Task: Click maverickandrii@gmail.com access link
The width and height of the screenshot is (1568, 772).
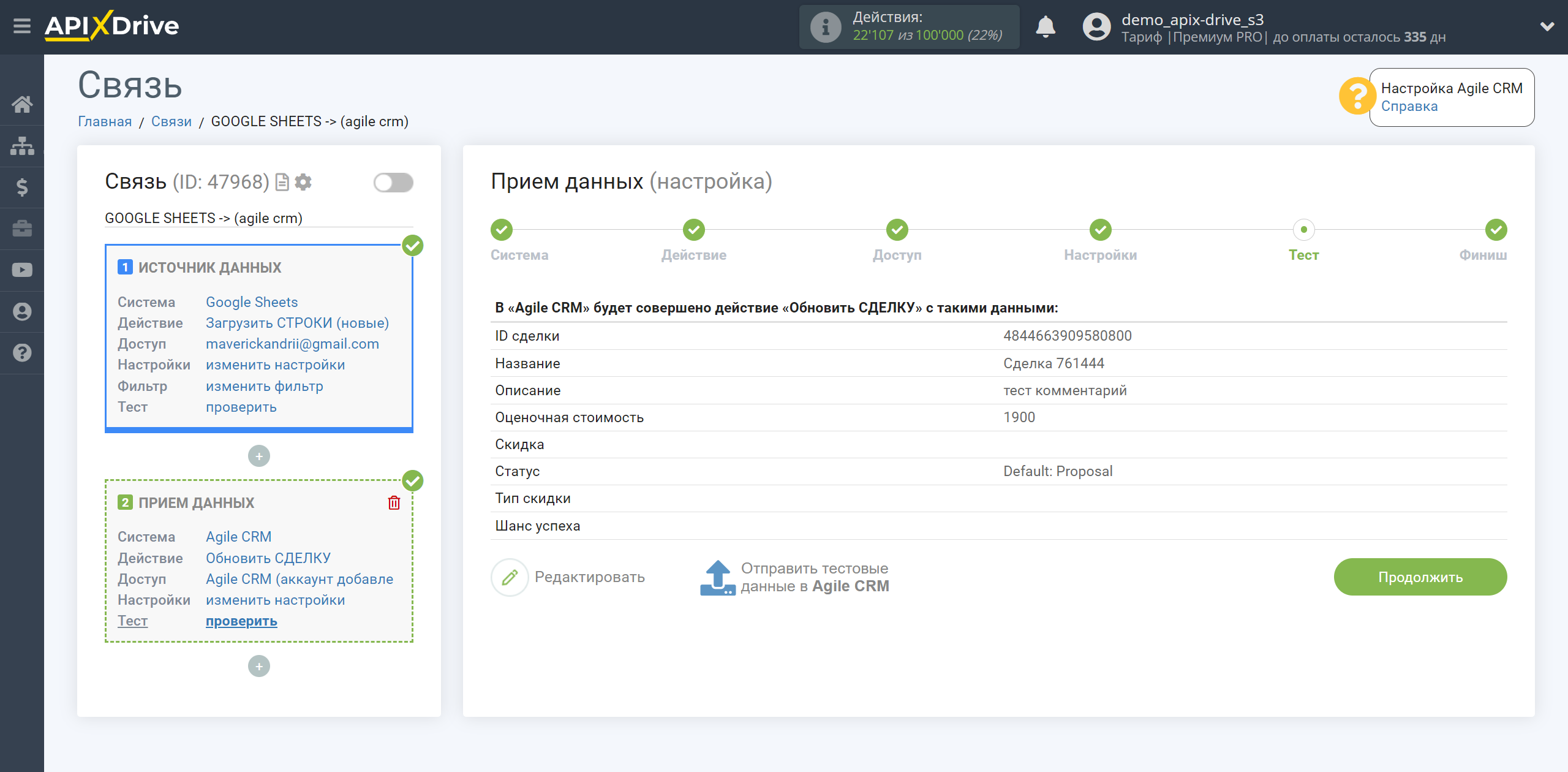Action: pos(292,343)
